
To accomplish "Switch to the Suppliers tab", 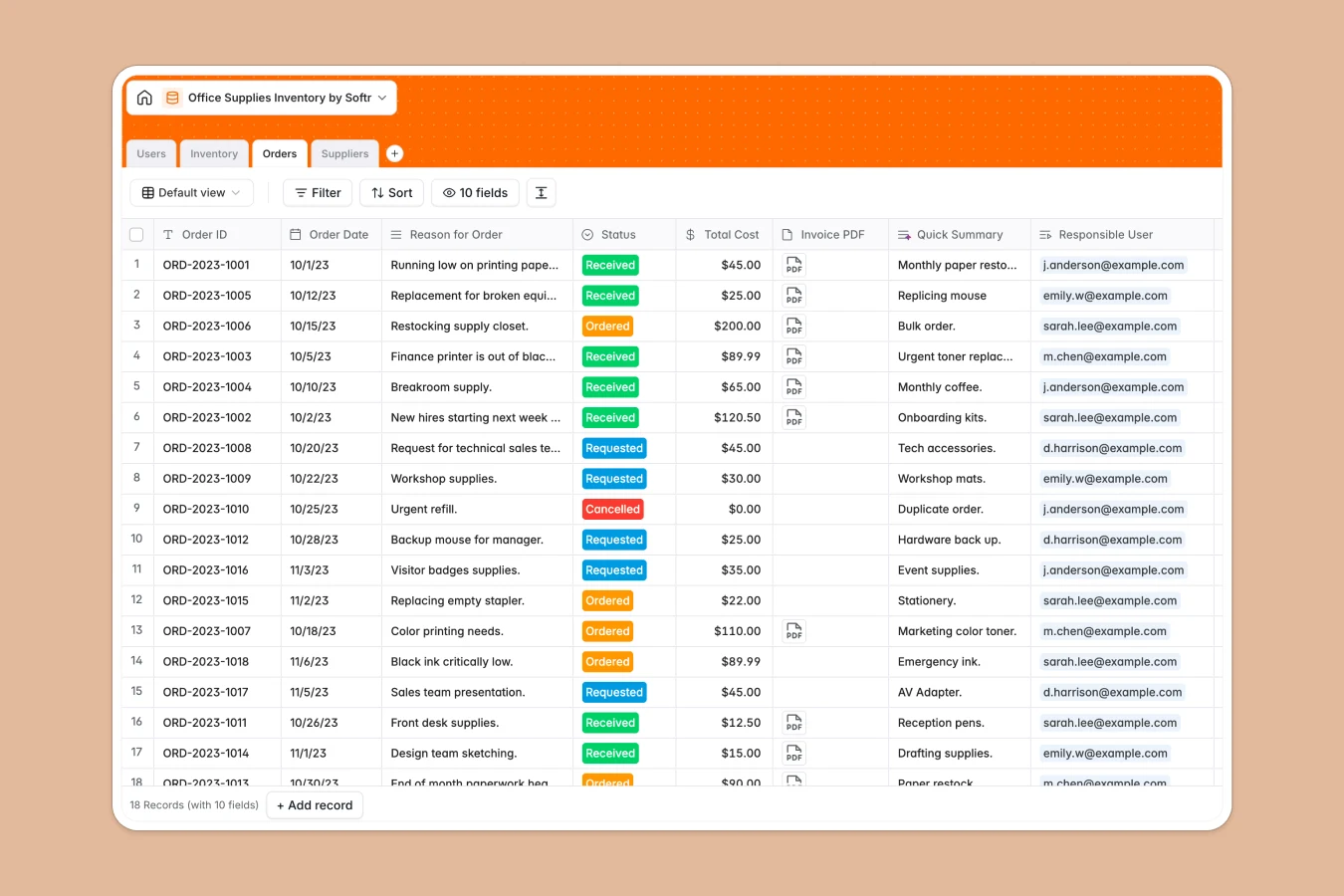I will (344, 153).
